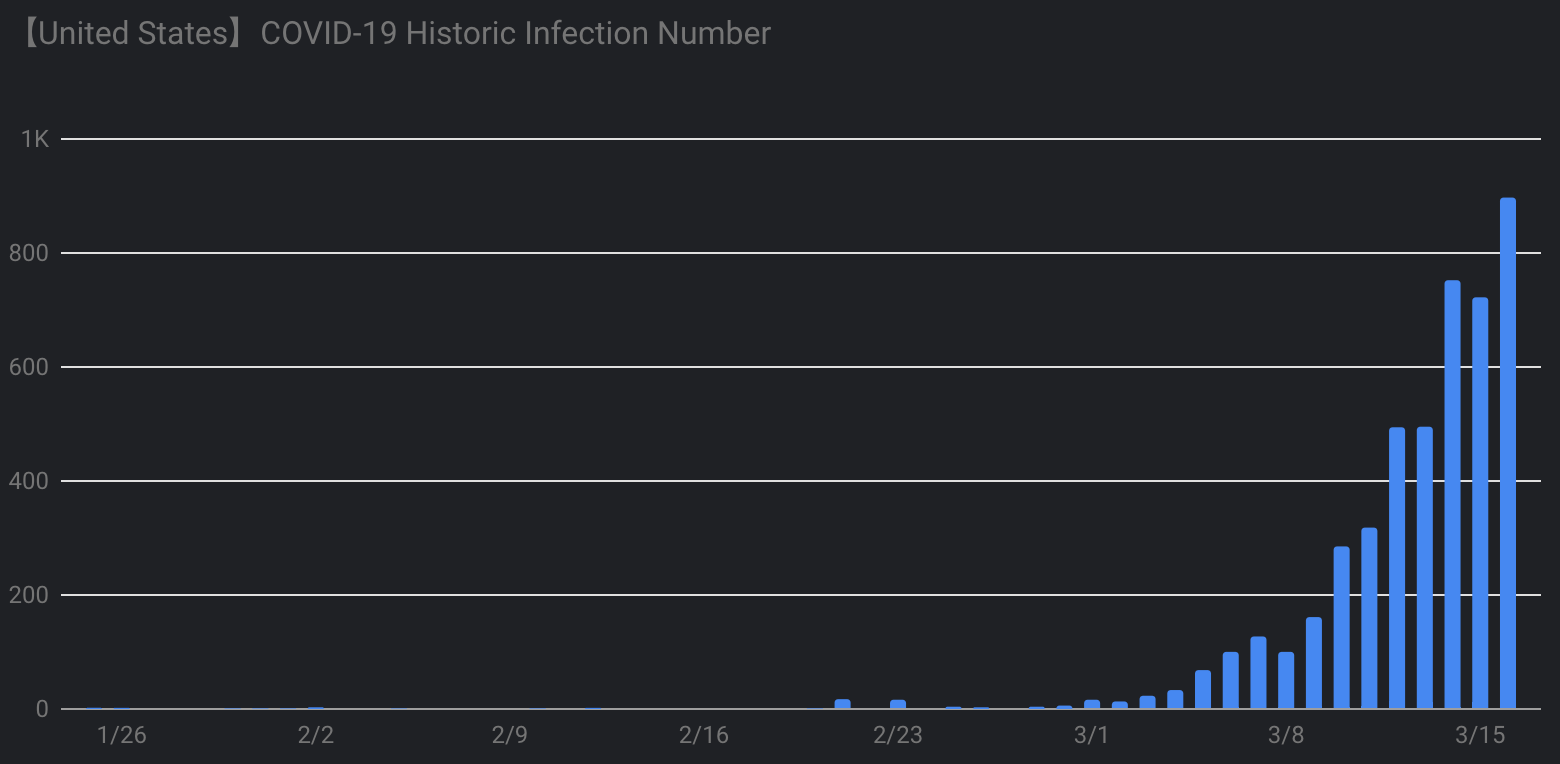The height and width of the screenshot is (764, 1560).
Task: Click the 1/26 x-axis date label
Action: 121,735
